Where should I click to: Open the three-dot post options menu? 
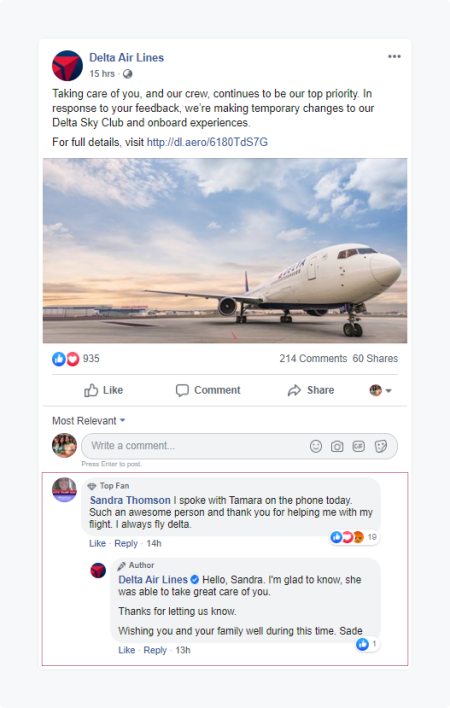394,56
